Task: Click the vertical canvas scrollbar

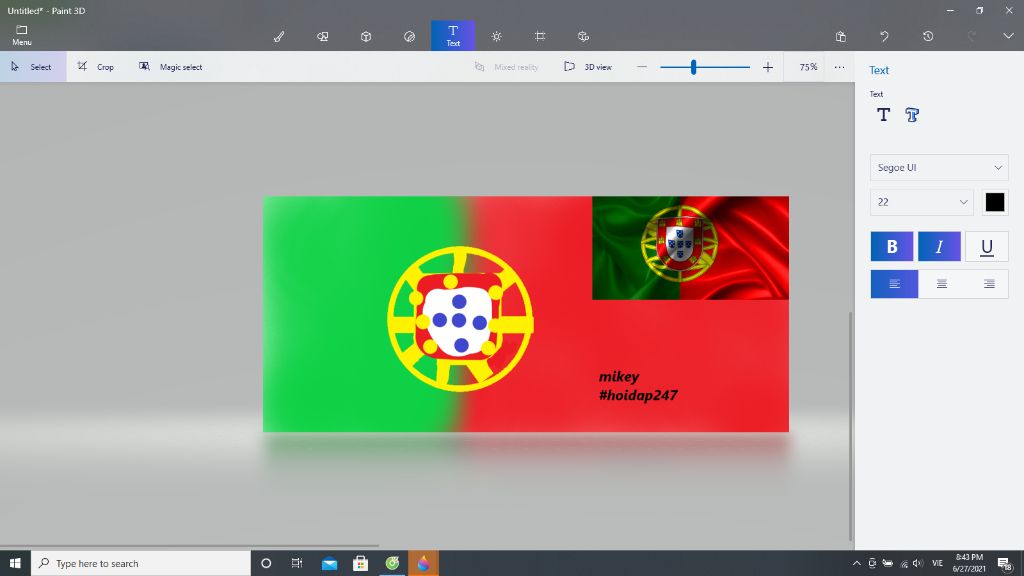Action: pyautogui.click(x=850, y=426)
